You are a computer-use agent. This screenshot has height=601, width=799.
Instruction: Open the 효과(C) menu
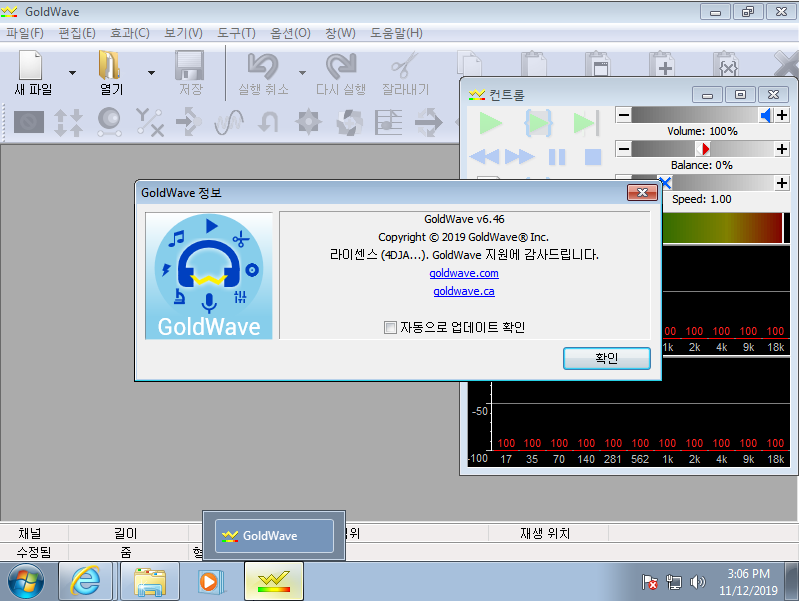[x=130, y=33]
